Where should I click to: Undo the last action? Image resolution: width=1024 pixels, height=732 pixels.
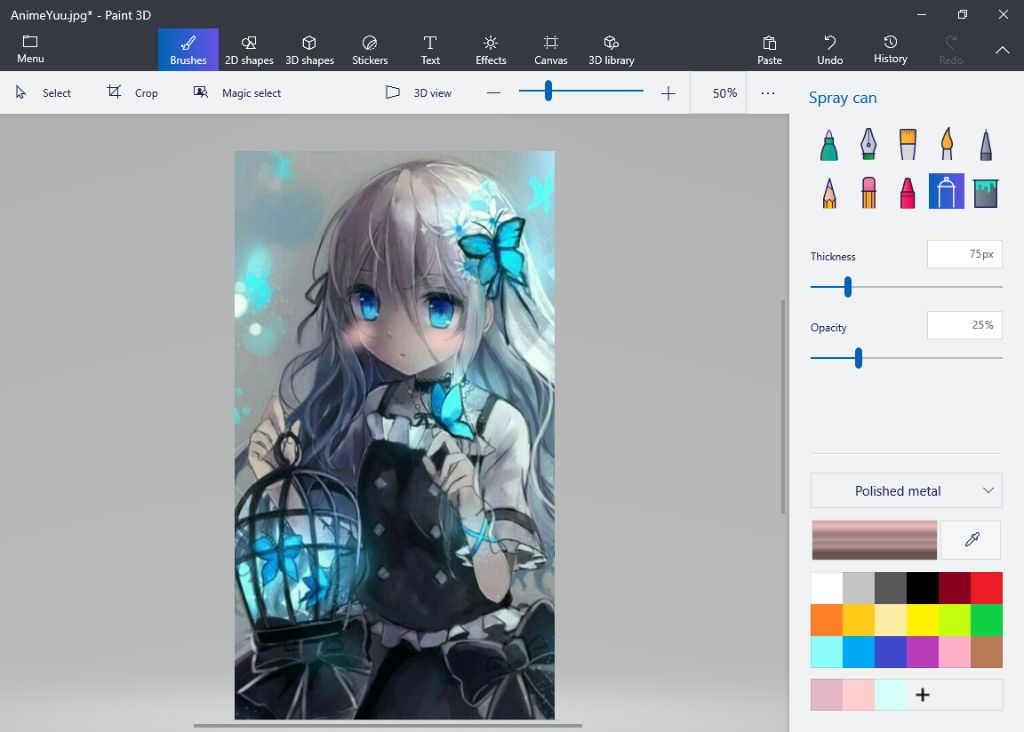(830, 50)
